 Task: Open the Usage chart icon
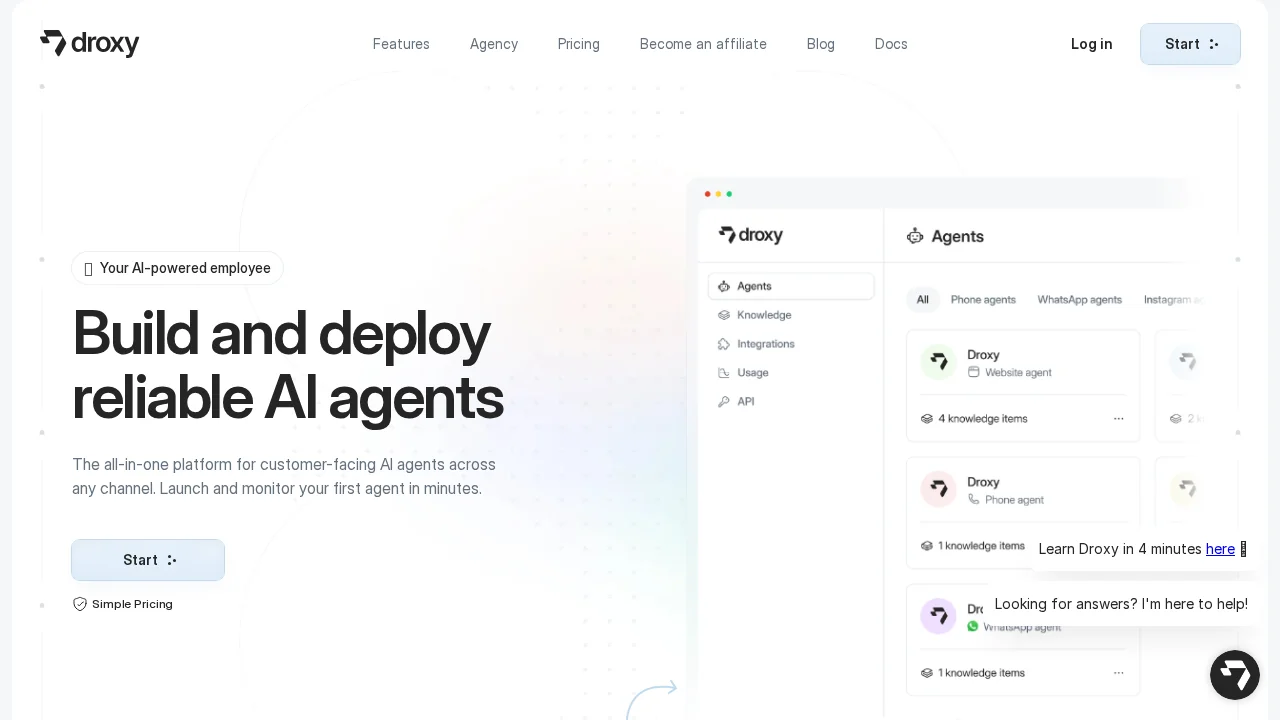(x=724, y=372)
